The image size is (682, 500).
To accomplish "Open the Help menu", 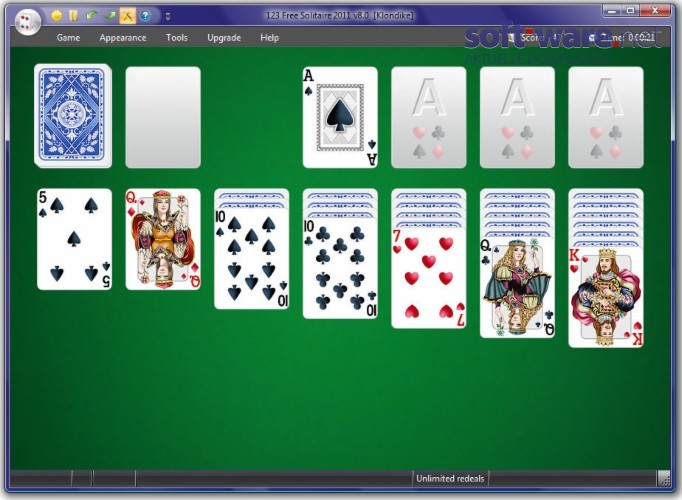I will point(269,38).
